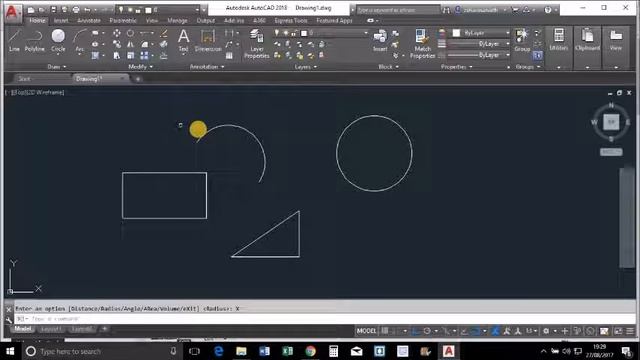Expand the Layers panel
This screenshot has height=360, width=640.
click(306, 67)
